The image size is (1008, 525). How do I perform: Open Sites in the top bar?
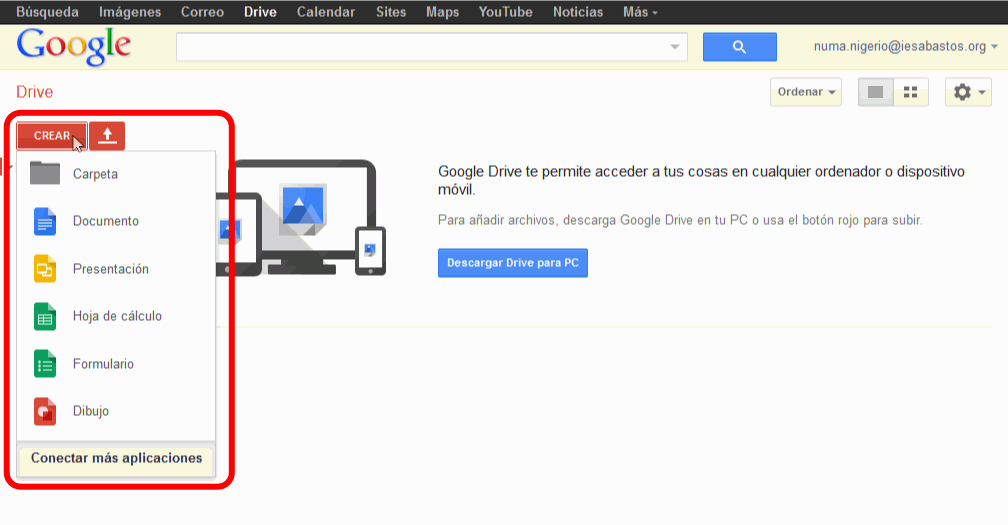(x=391, y=12)
